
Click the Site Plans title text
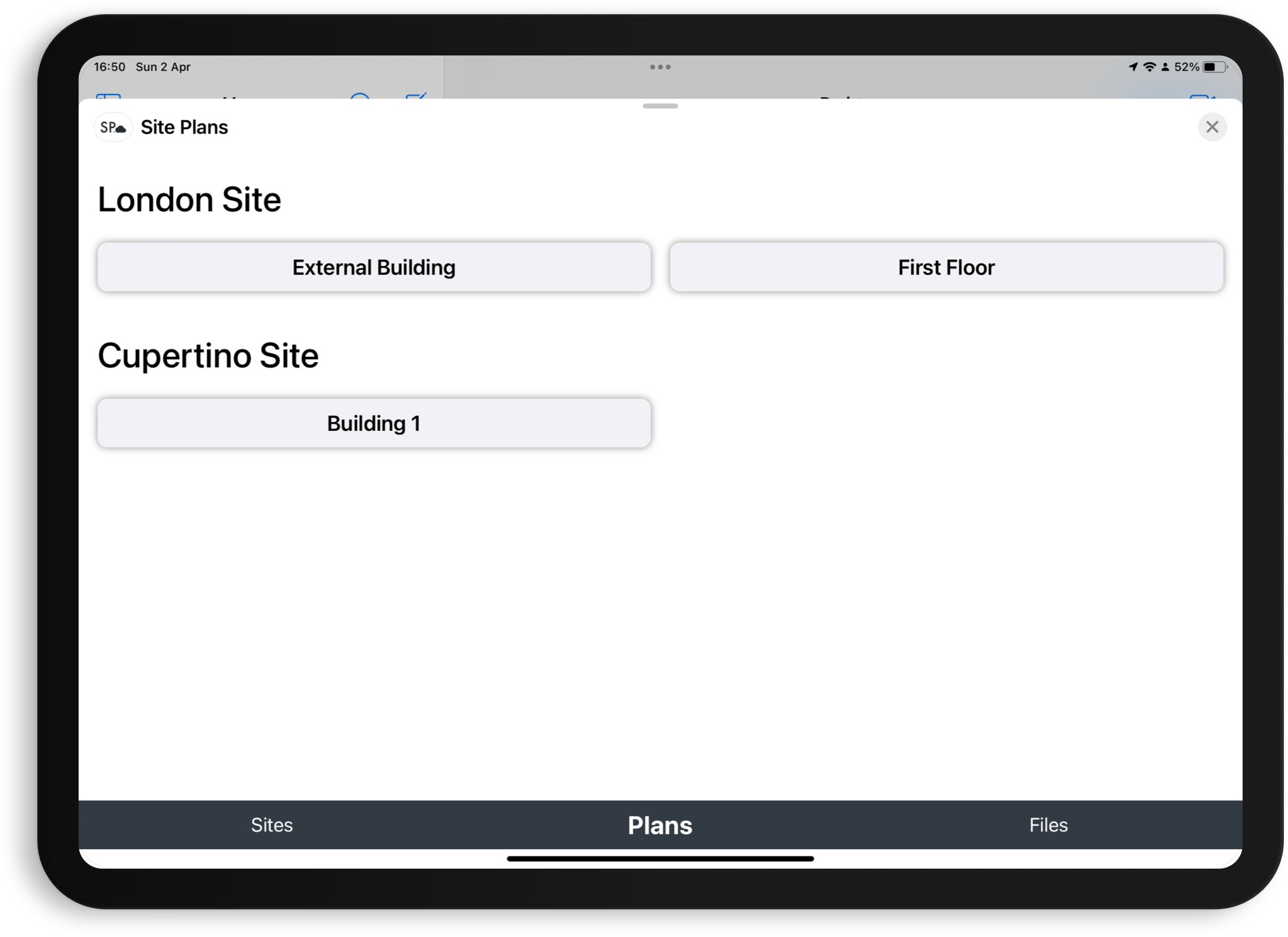click(x=184, y=127)
